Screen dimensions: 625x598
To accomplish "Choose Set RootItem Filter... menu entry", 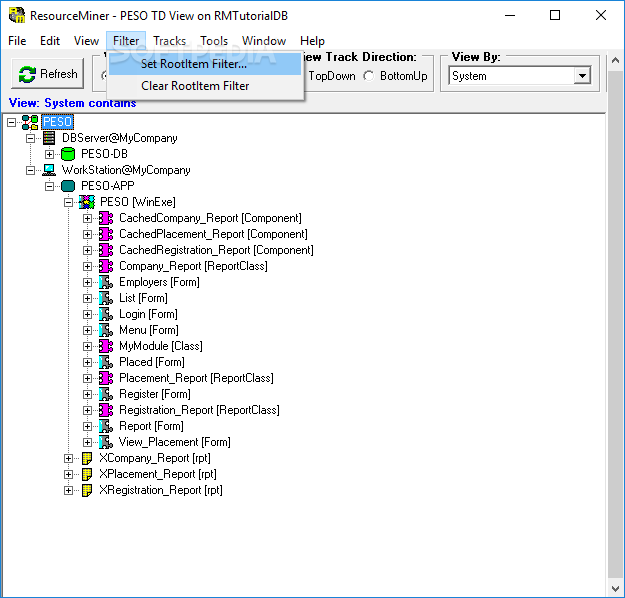I will click(x=205, y=64).
